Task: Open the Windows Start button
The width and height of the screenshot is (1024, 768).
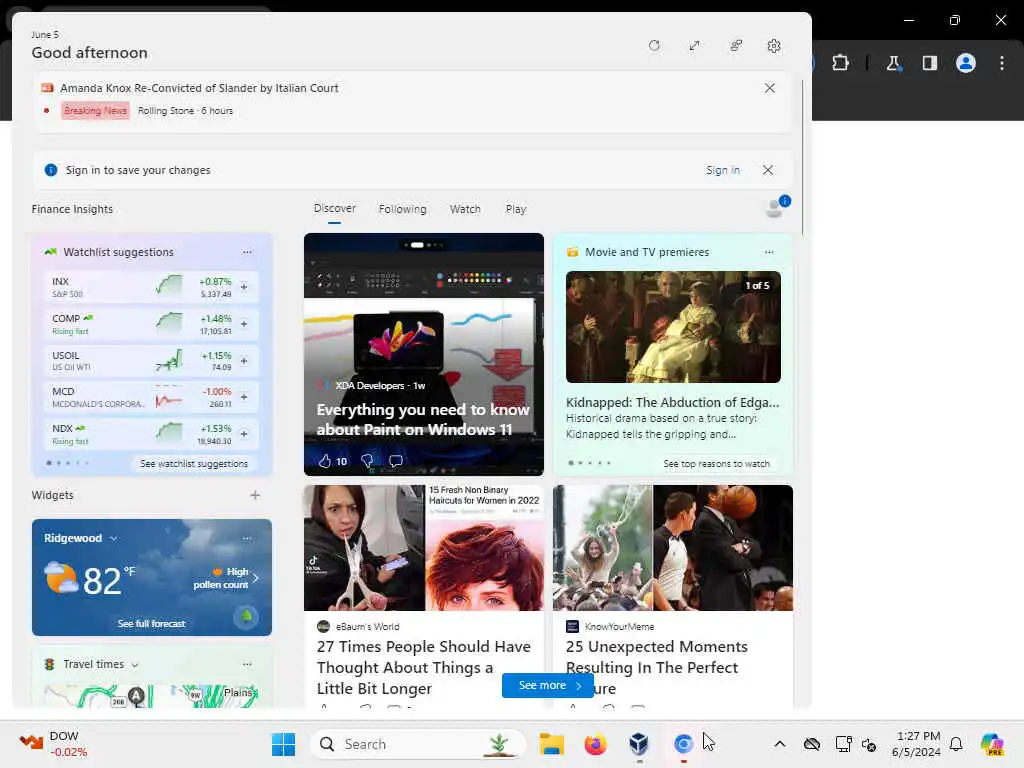Action: [283, 744]
